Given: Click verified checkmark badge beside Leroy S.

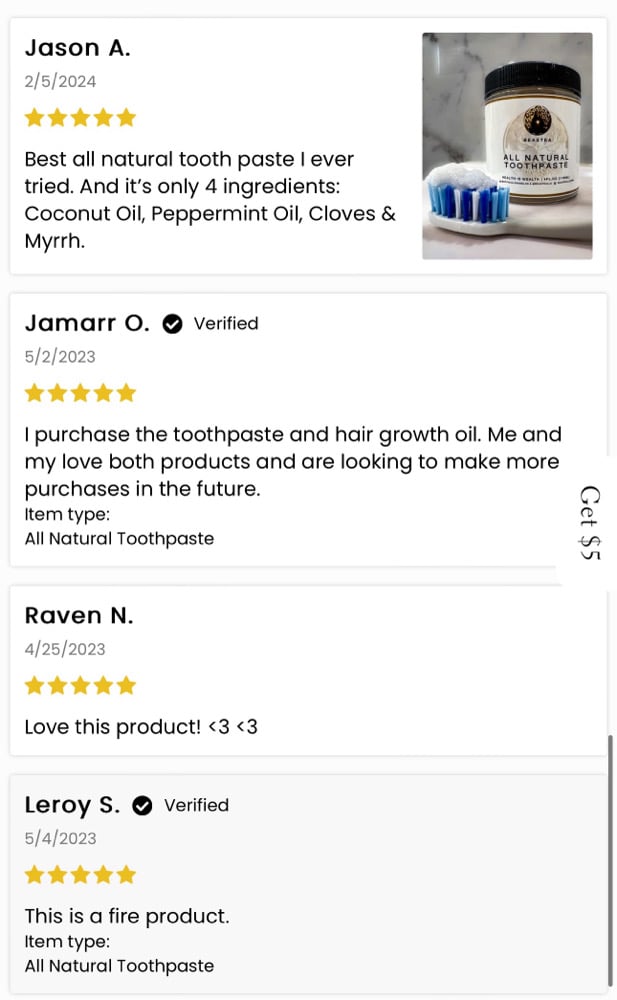Looking at the screenshot, I should click(143, 806).
